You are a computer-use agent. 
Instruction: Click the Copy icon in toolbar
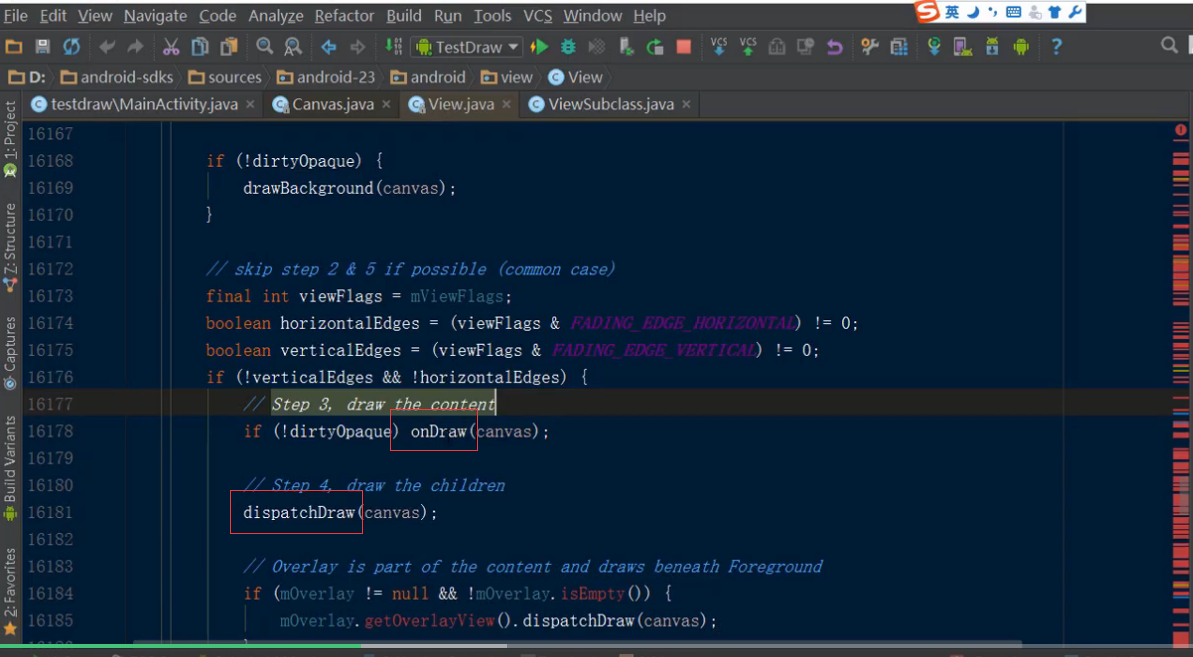pos(200,47)
